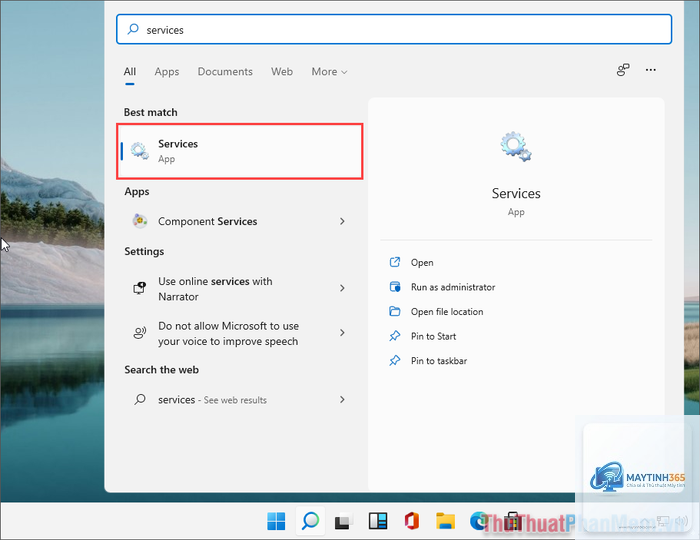Click the web search magnifier icon for services
Image resolution: width=700 pixels, height=540 pixels.
click(140, 399)
